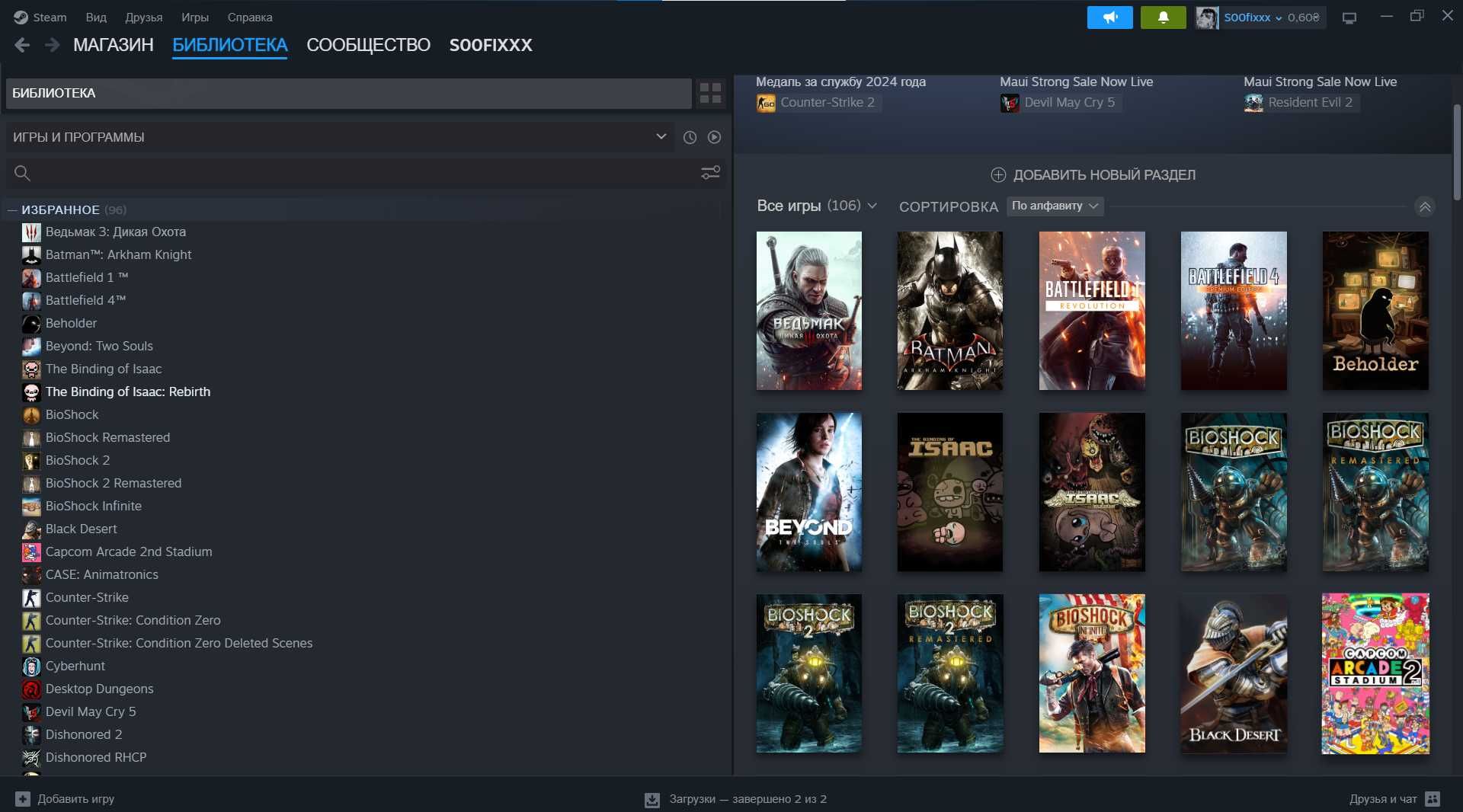Toggle the ready-to-play filter icon
This screenshot has height=812, width=1463.
click(714, 137)
